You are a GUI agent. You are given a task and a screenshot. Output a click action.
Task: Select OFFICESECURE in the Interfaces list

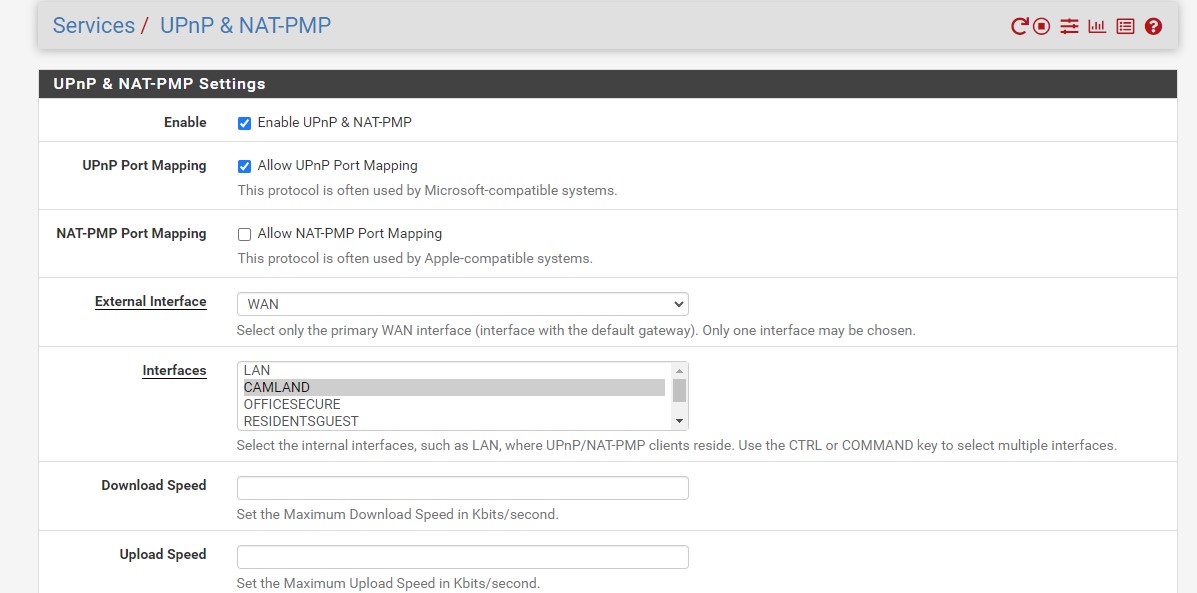454,404
